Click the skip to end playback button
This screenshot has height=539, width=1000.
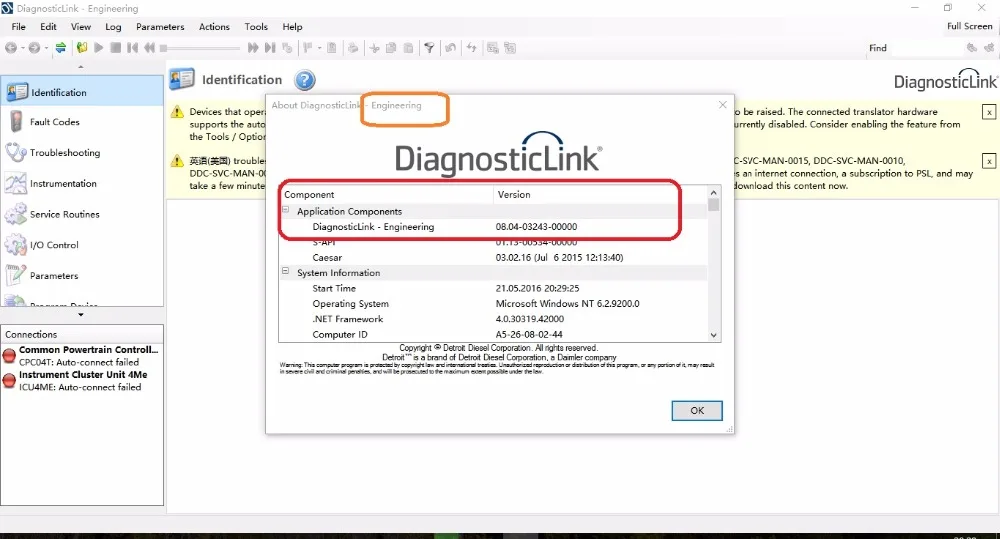pos(270,48)
